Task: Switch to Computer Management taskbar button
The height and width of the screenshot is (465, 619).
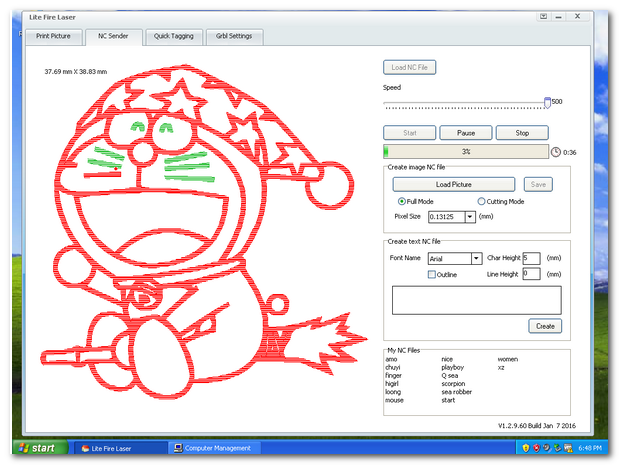Action: click(214, 448)
